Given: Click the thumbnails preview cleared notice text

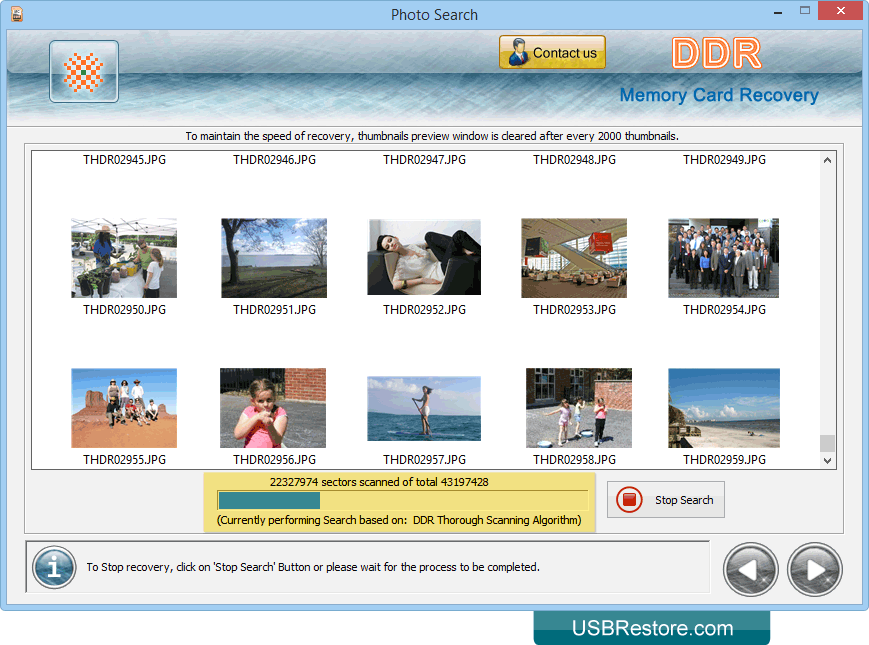Looking at the screenshot, I should click(x=432, y=136).
